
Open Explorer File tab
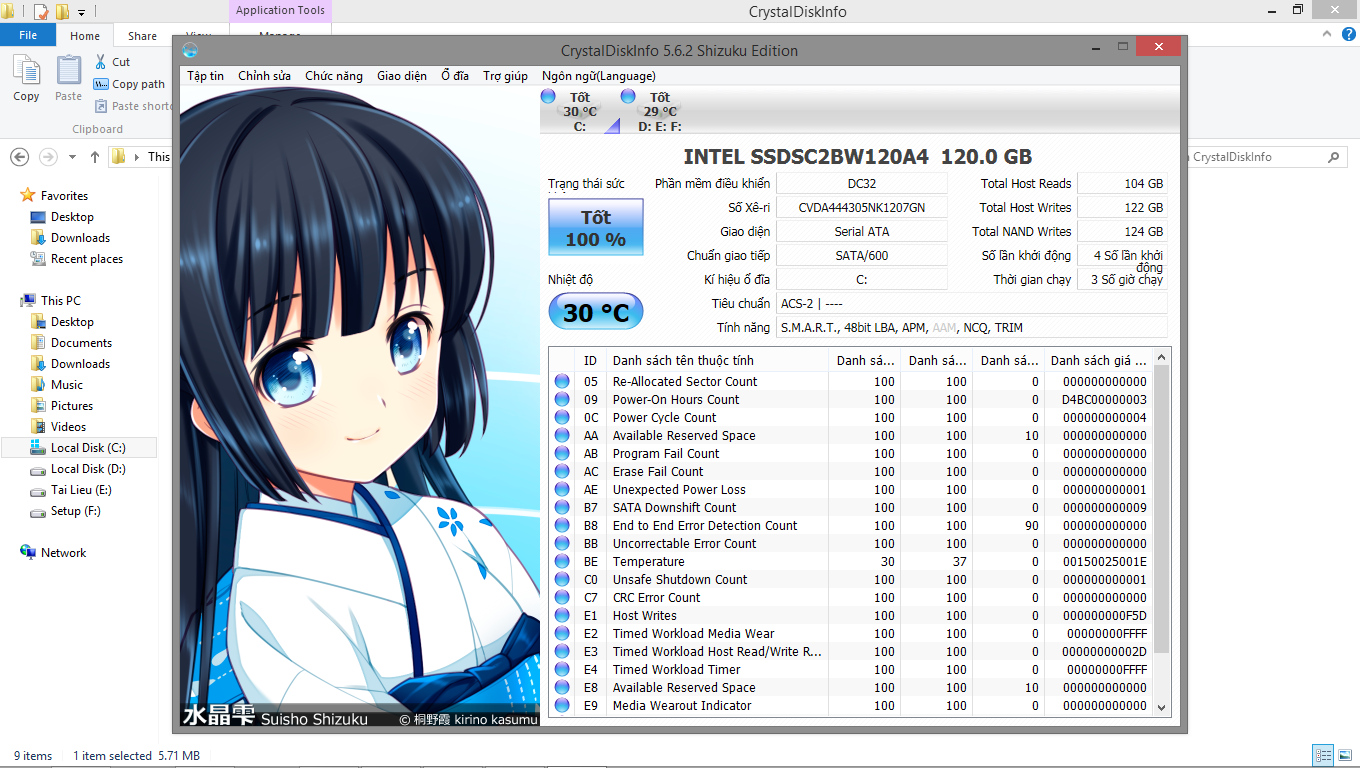click(28, 35)
